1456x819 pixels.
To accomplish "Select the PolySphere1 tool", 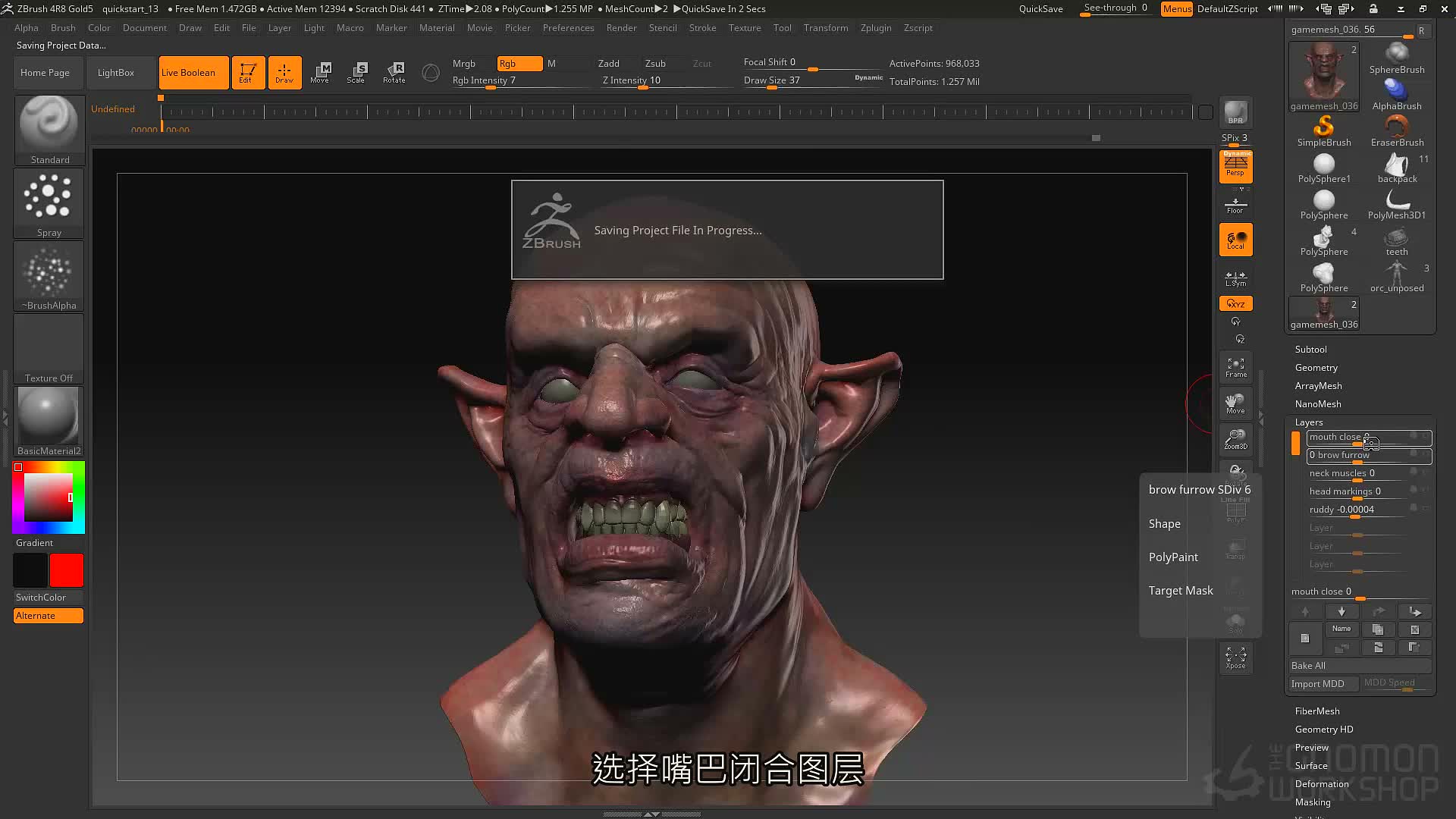I will point(1324,168).
